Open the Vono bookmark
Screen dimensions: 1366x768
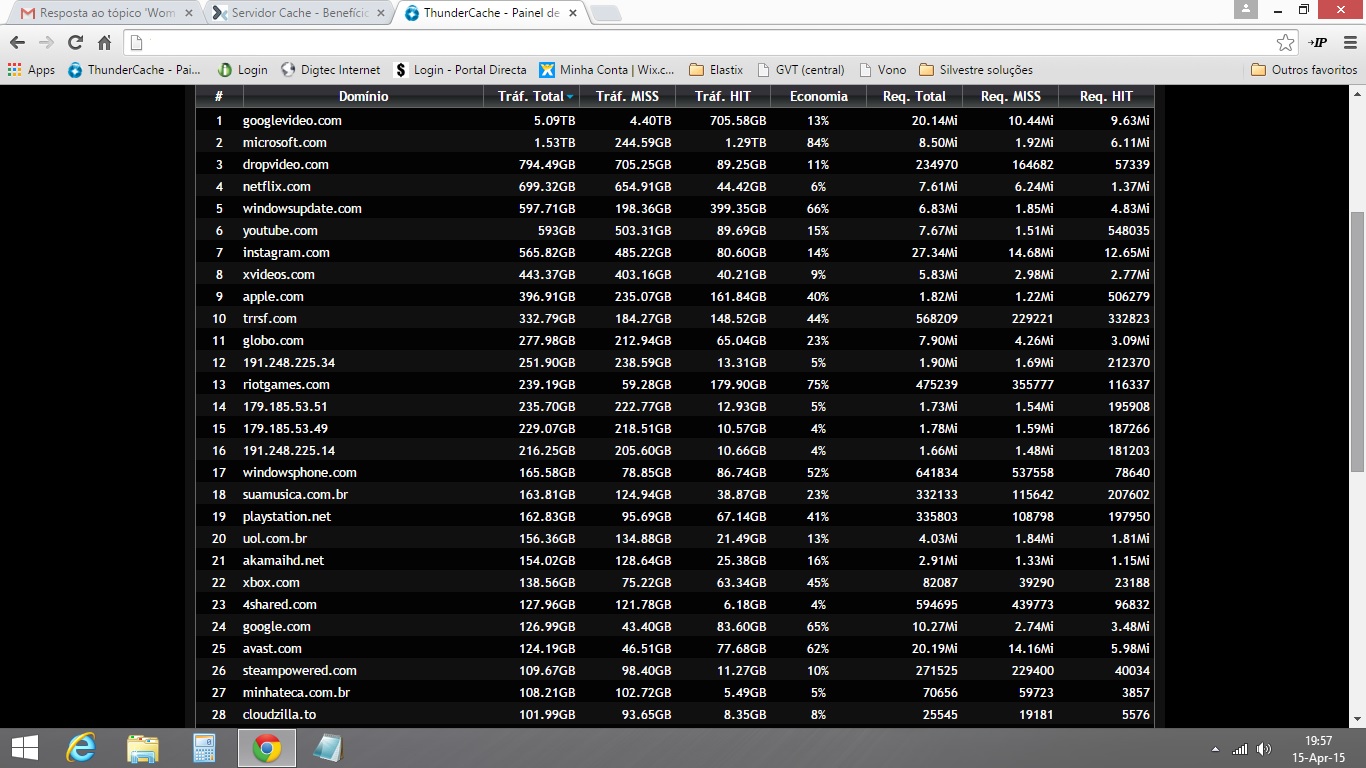point(882,70)
